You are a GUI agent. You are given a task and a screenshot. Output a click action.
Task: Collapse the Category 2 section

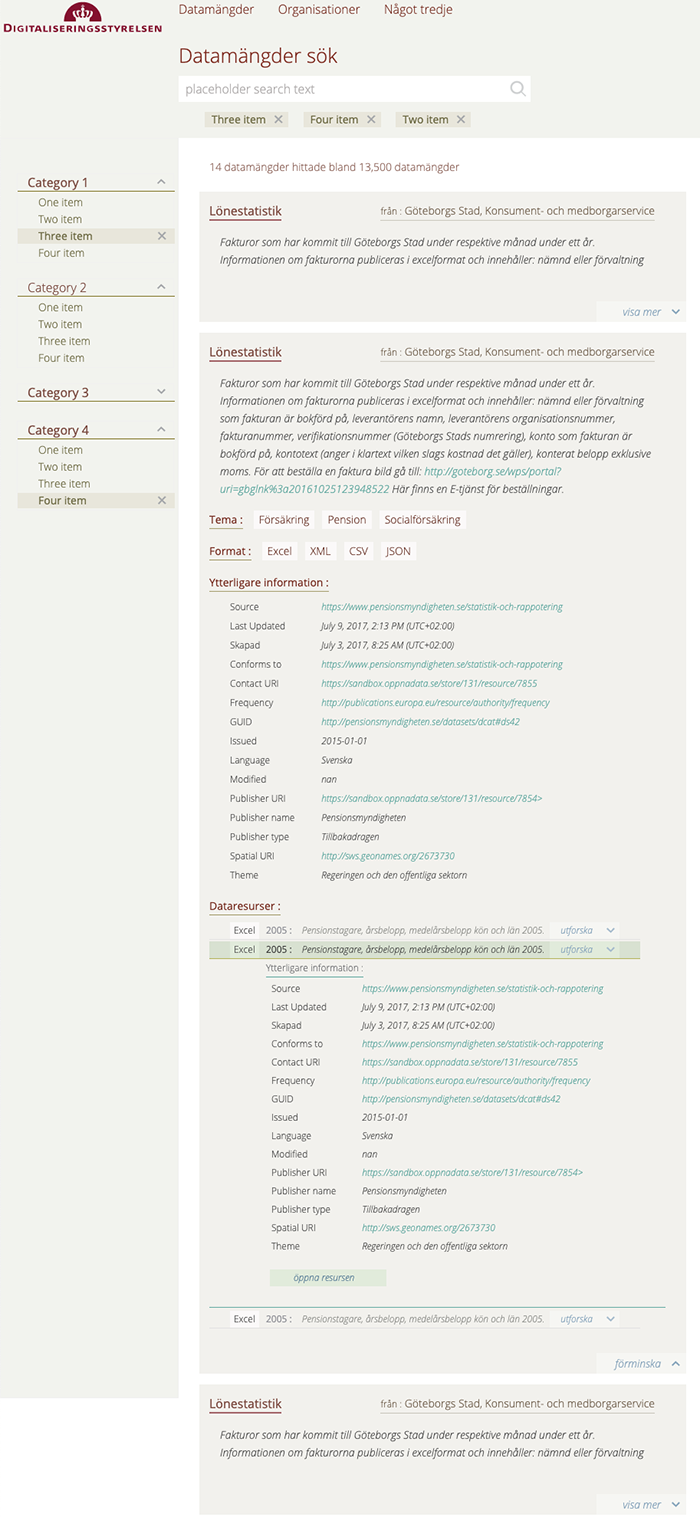pyautogui.click(x=162, y=287)
